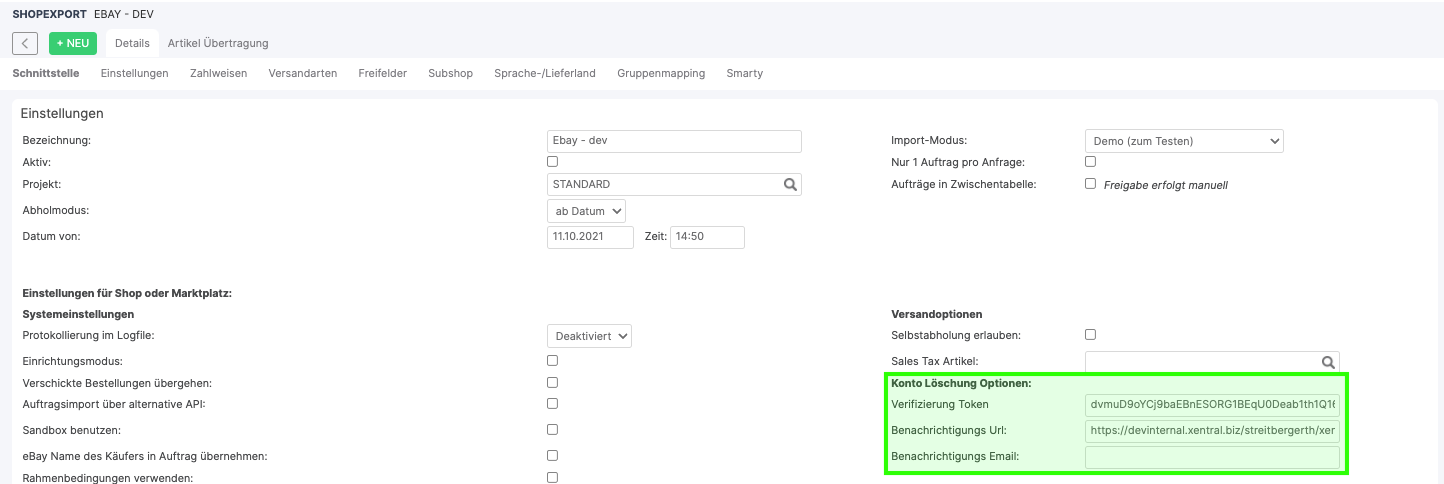Go to the Versandarten tab

point(302,73)
